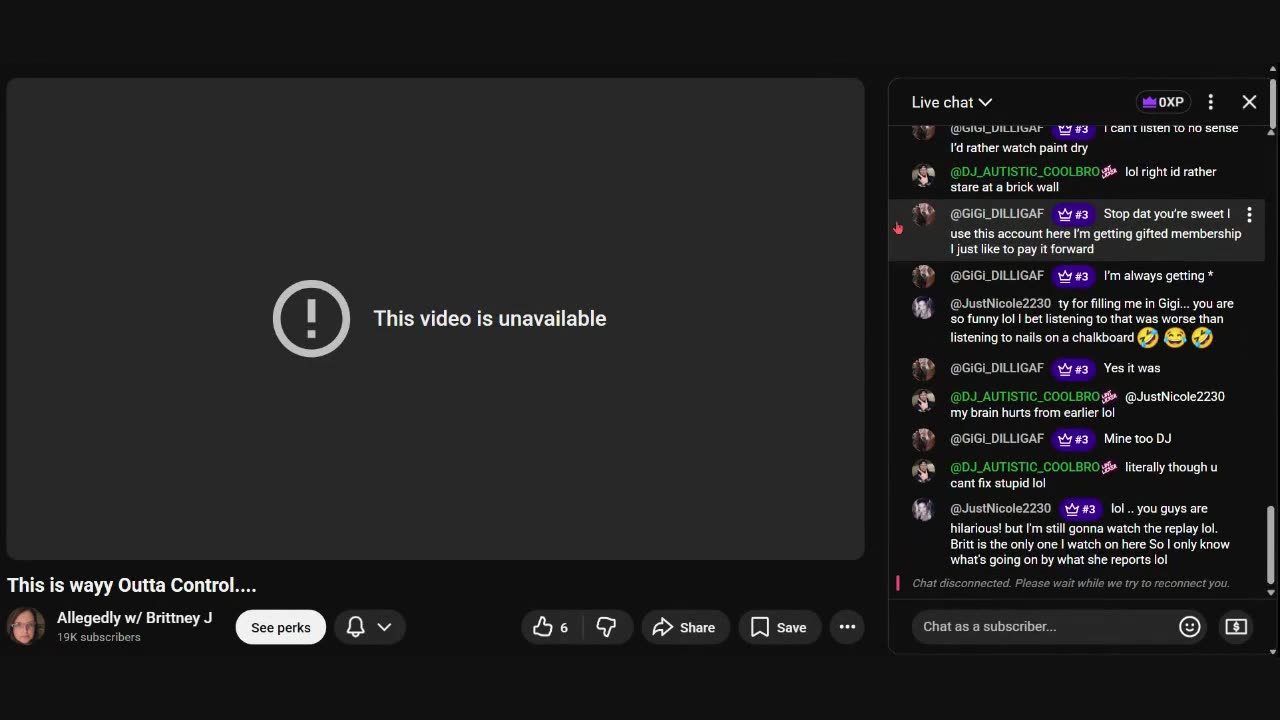Open Allegedly w/ Brittney J channel avatar
1280x720 pixels.
(x=26, y=626)
